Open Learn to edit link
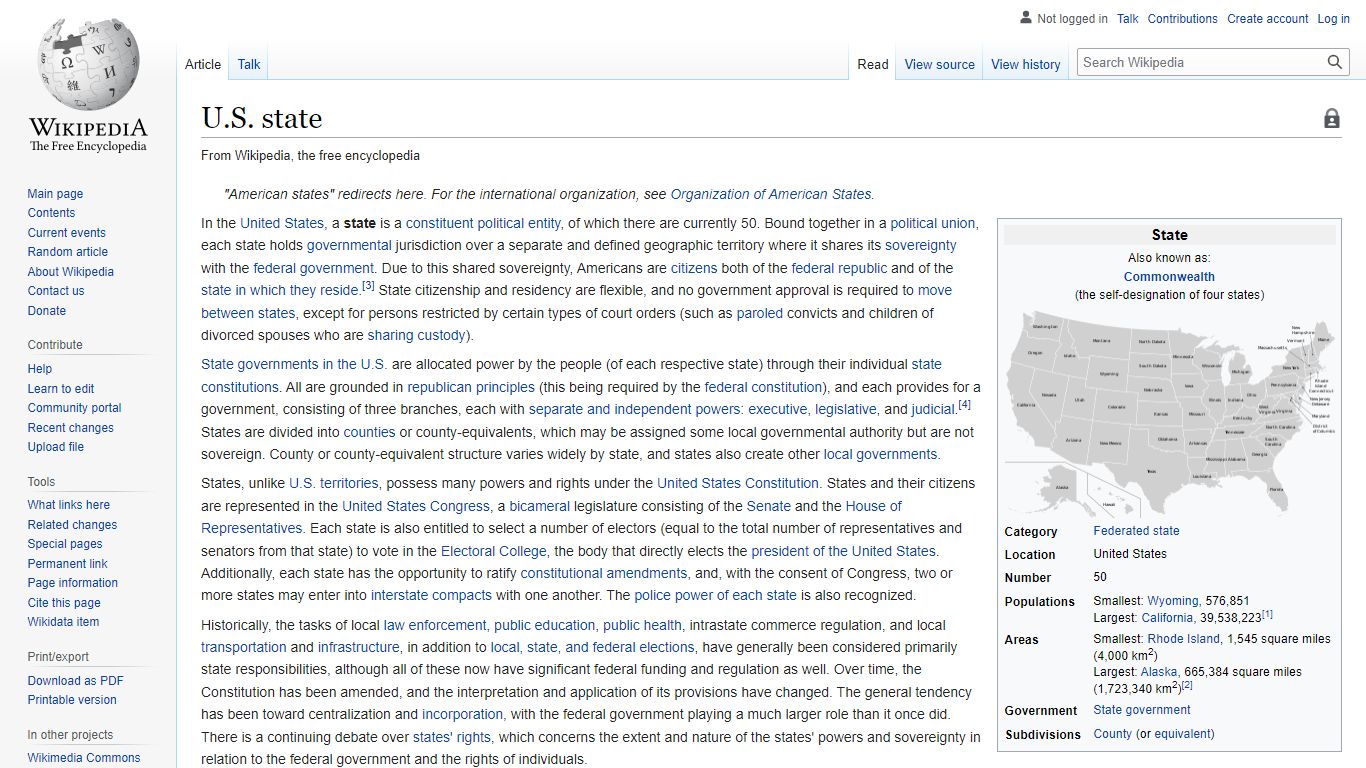 (61, 389)
